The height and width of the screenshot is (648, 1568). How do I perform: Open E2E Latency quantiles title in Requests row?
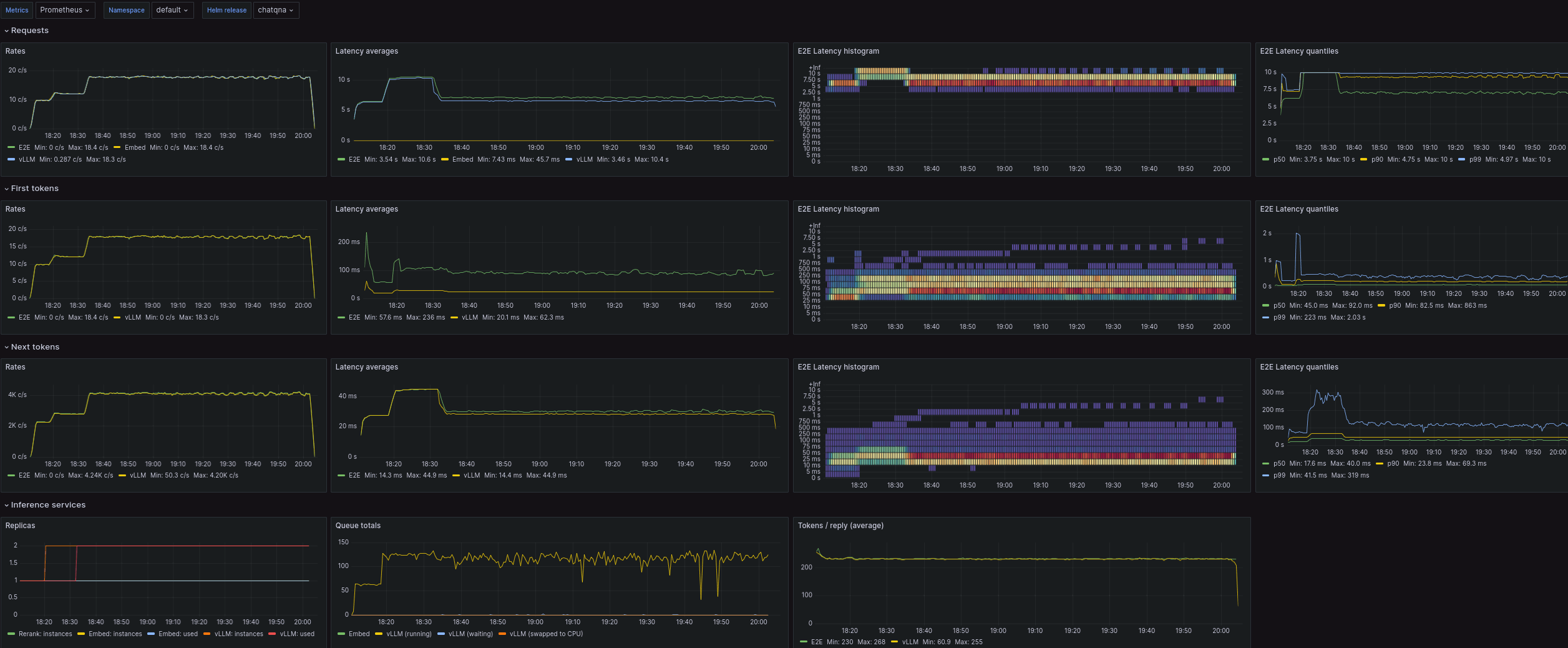[x=1299, y=51]
